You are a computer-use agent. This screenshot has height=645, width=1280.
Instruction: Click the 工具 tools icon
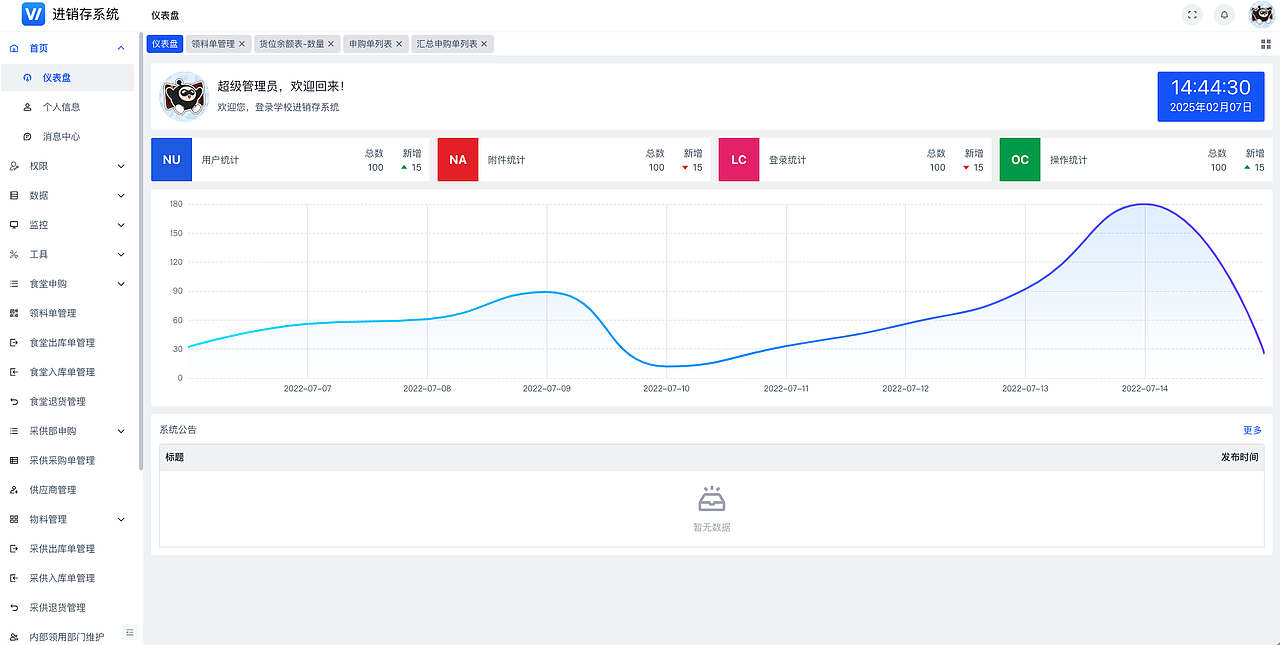click(14, 254)
